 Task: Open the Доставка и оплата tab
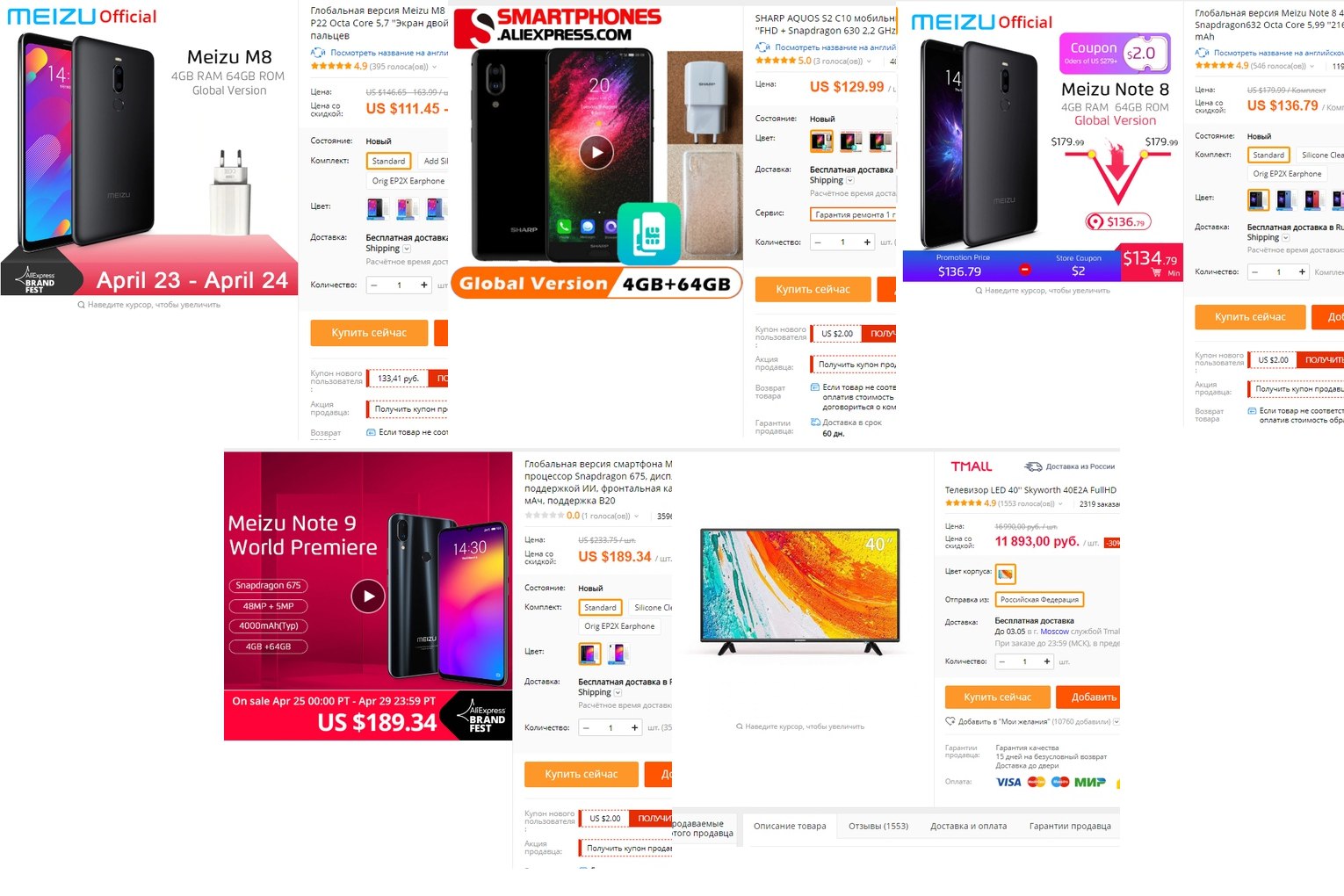[968, 826]
